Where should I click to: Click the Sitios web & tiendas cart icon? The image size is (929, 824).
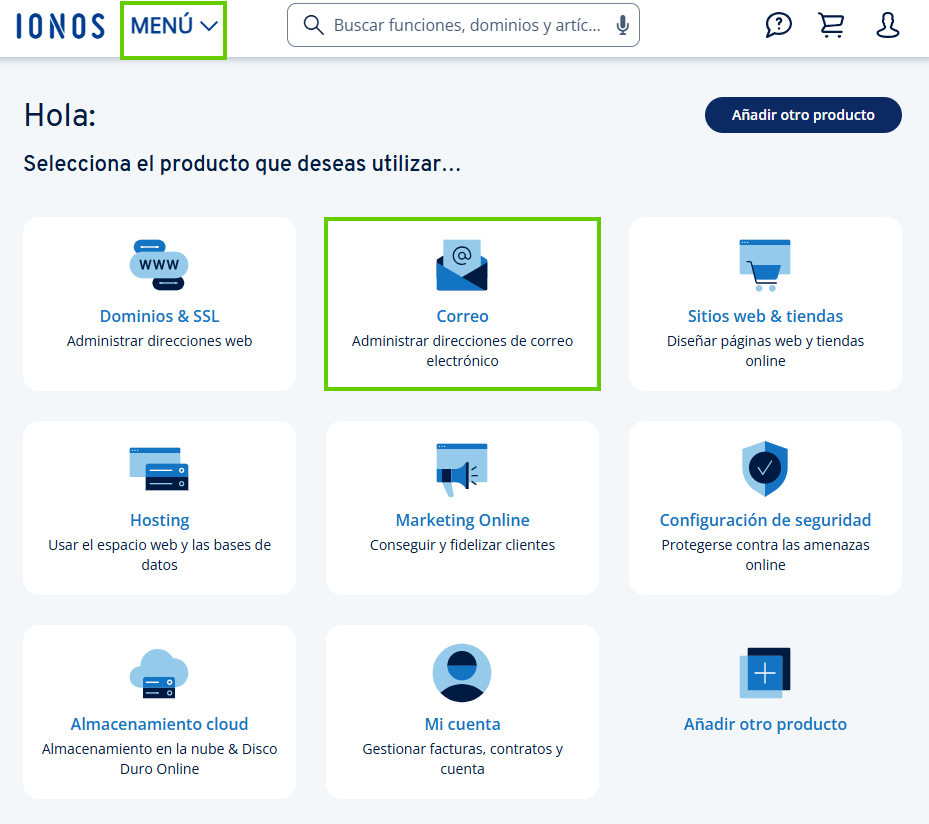[765, 265]
